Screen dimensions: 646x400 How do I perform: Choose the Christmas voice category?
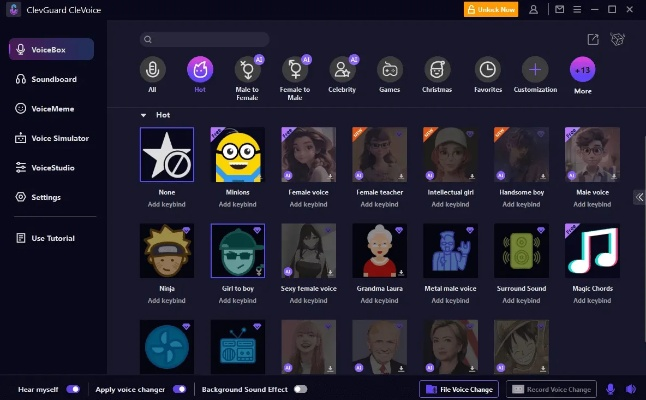[x=437, y=70]
